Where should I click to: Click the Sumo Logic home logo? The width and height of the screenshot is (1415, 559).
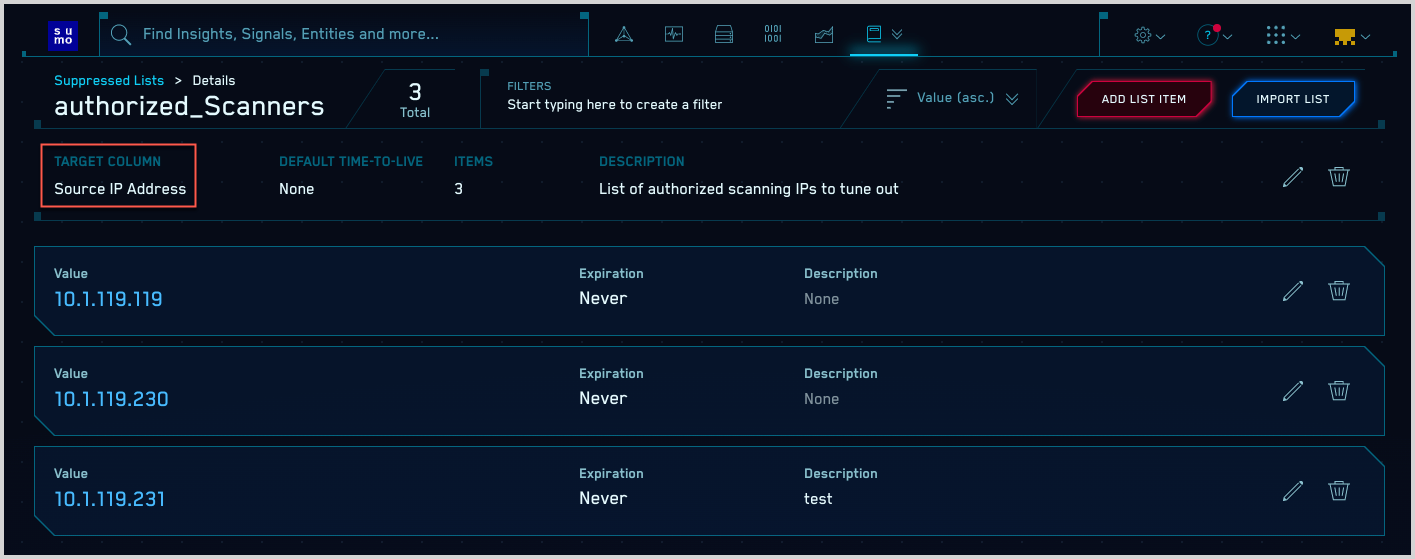62,35
